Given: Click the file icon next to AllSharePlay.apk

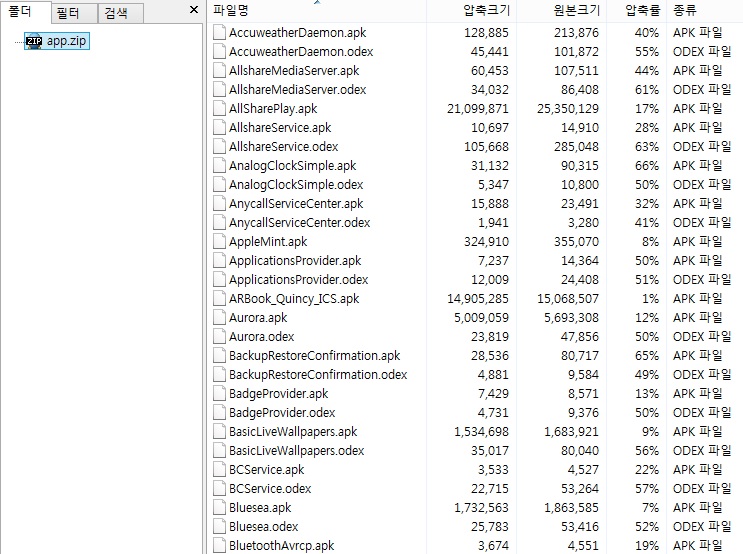Looking at the screenshot, I should pos(220,109).
